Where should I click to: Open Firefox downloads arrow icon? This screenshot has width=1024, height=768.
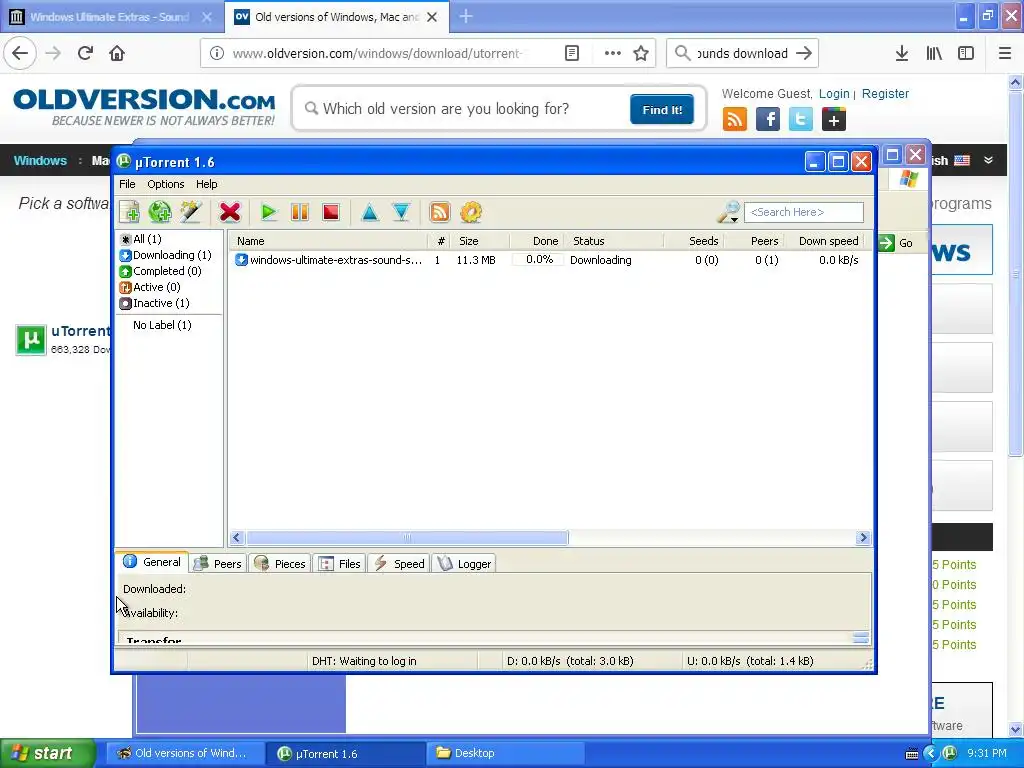click(902, 53)
